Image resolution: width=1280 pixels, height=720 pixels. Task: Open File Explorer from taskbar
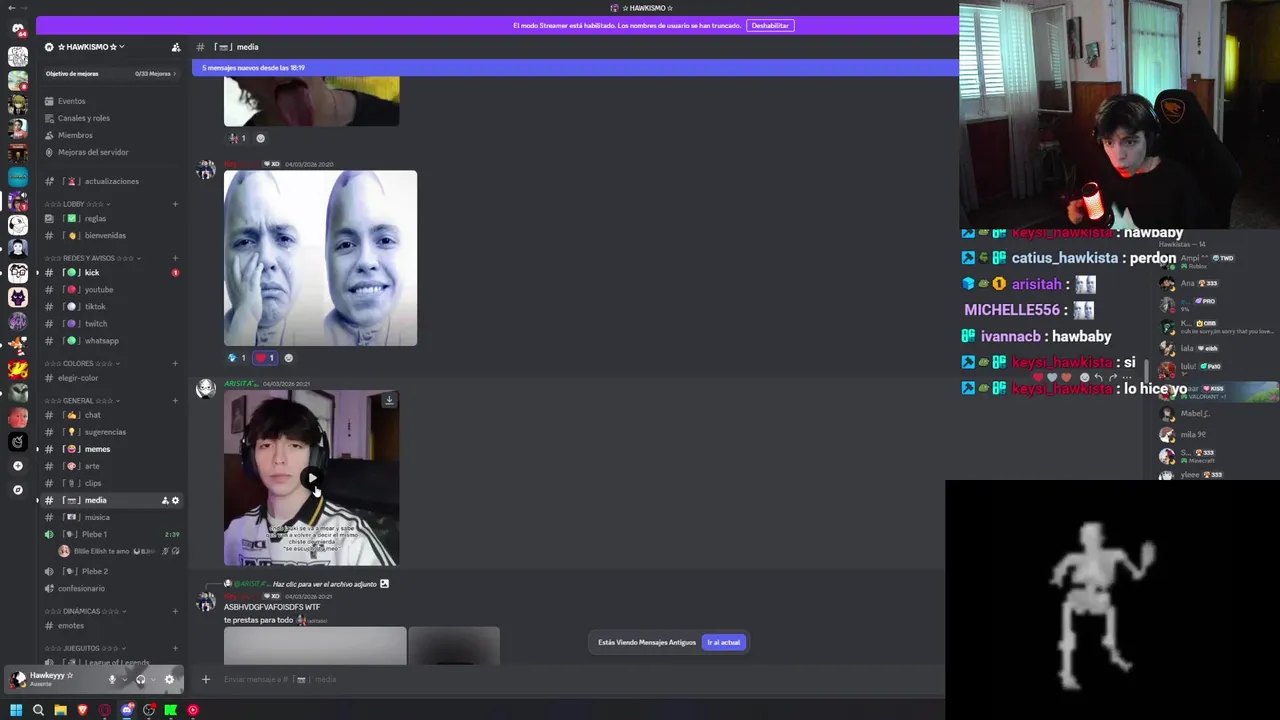coord(60,710)
